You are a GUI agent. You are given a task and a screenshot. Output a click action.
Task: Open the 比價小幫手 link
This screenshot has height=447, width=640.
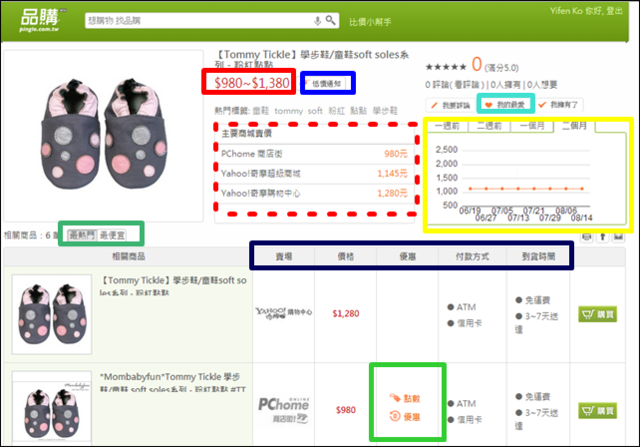tap(370, 22)
